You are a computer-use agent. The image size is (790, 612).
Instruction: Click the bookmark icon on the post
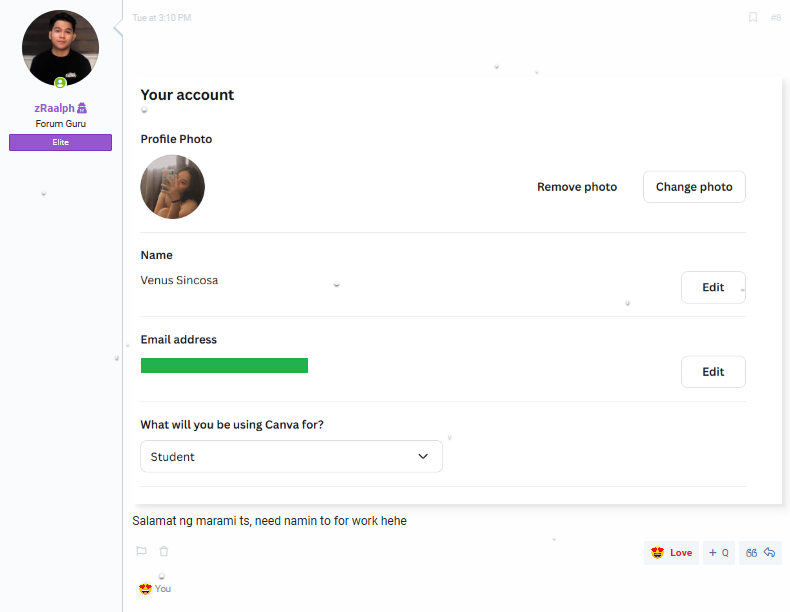coord(753,18)
